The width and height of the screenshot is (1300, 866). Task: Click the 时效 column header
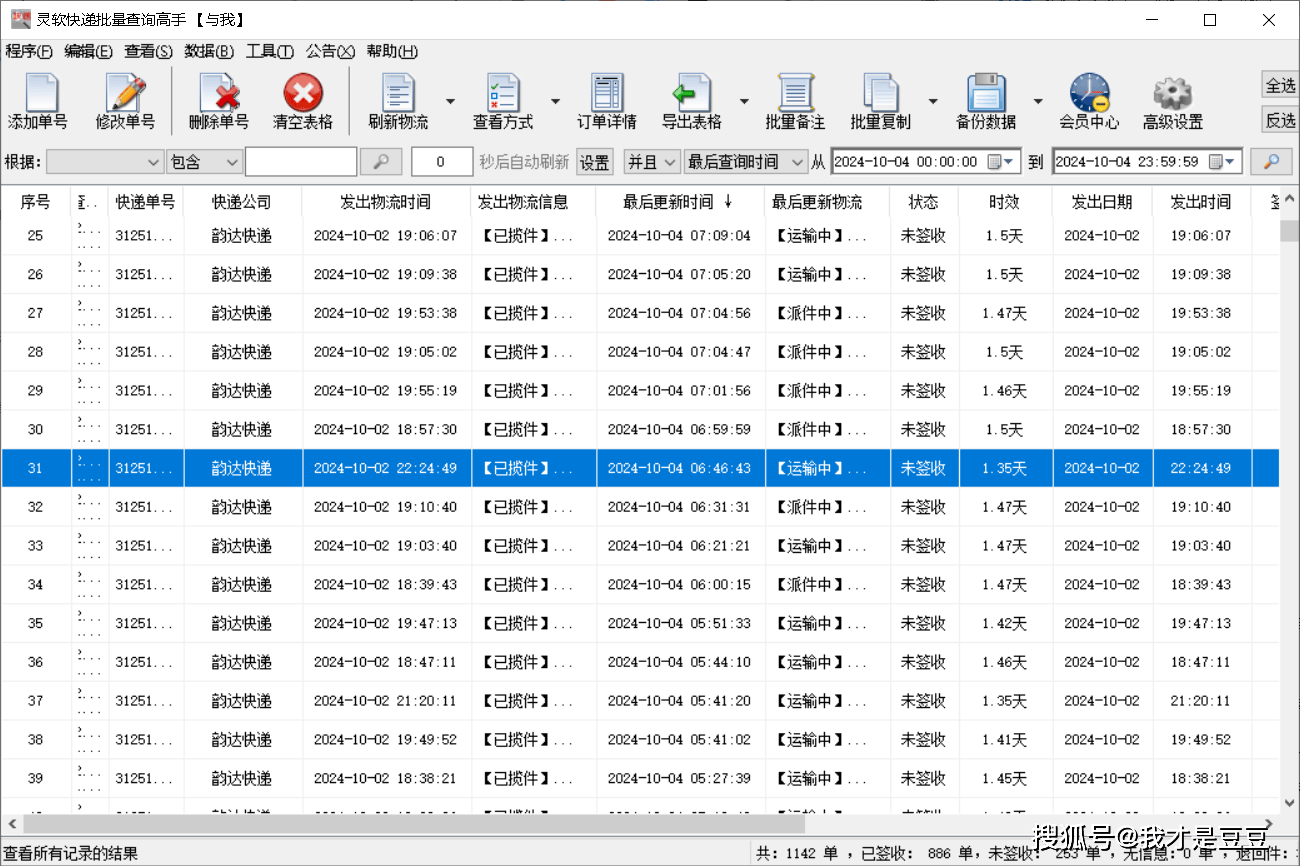coord(1004,202)
